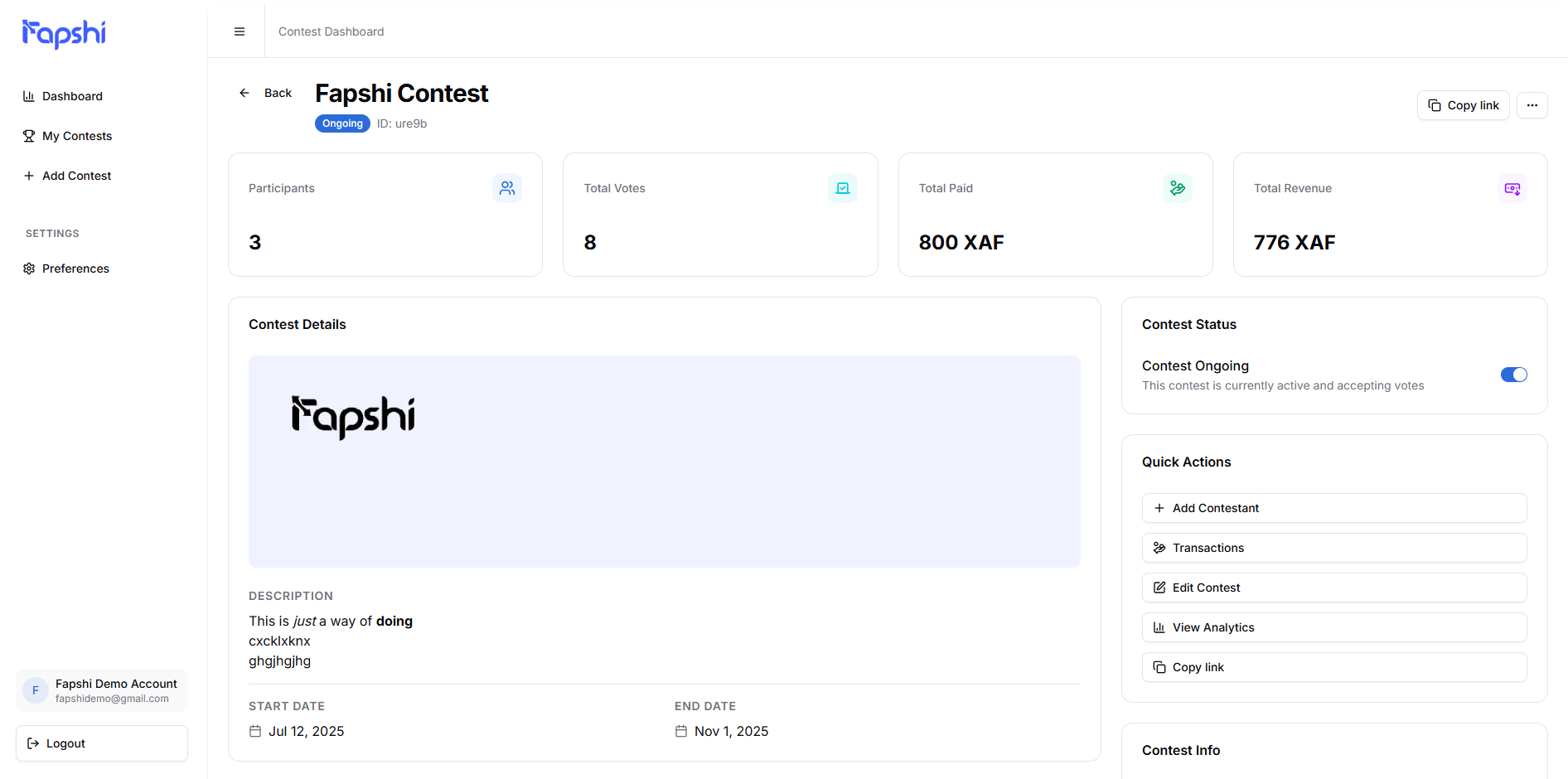
Task: Click the back arrow icon
Action: [x=244, y=93]
